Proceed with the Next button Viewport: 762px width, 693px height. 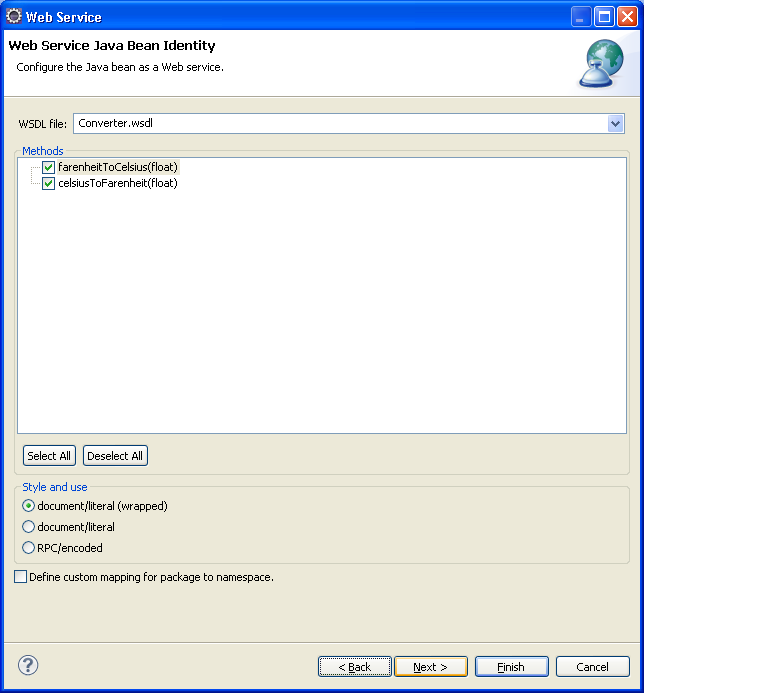431,667
